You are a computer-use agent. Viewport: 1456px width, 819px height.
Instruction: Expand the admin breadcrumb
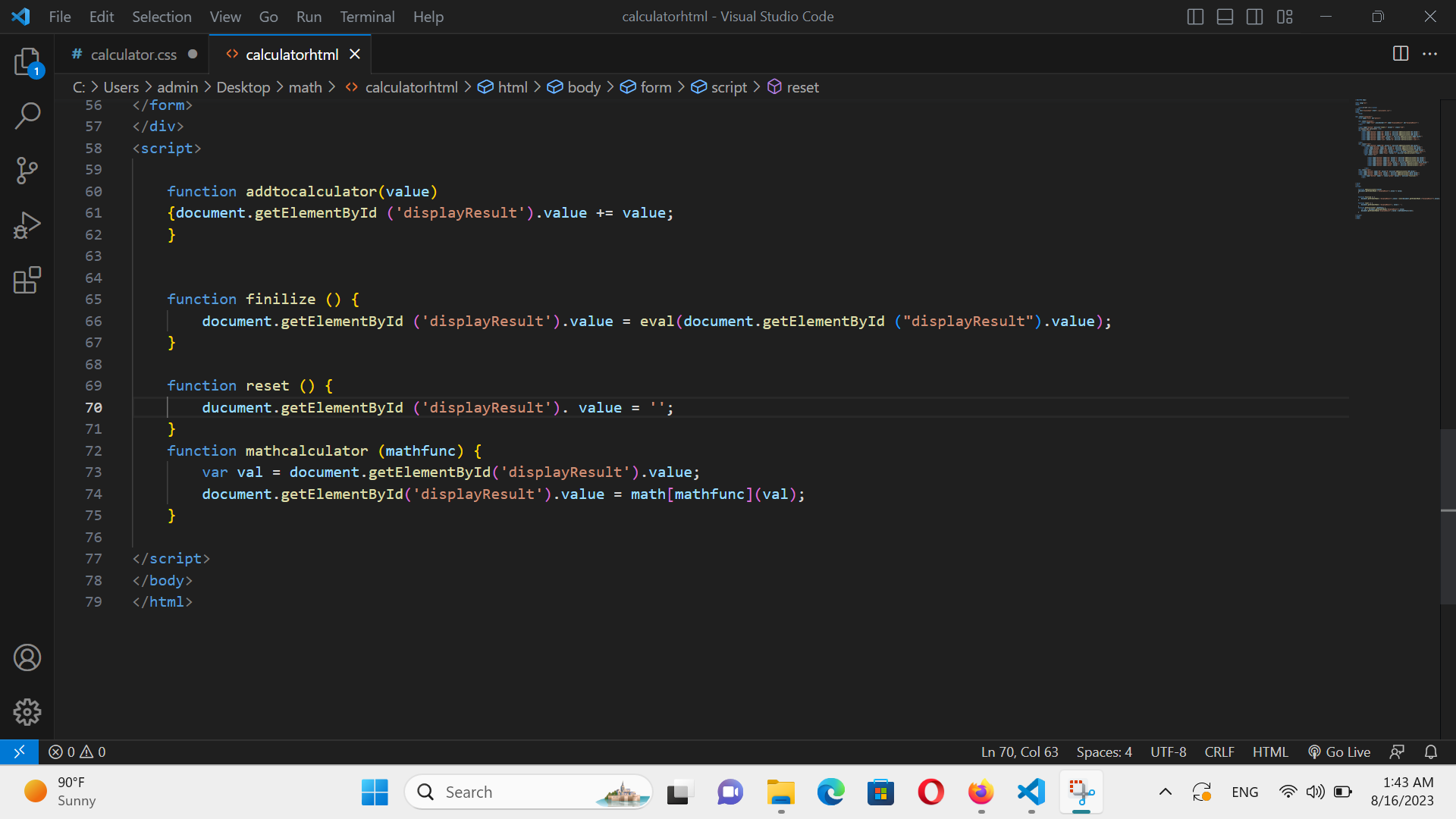tap(177, 87)
